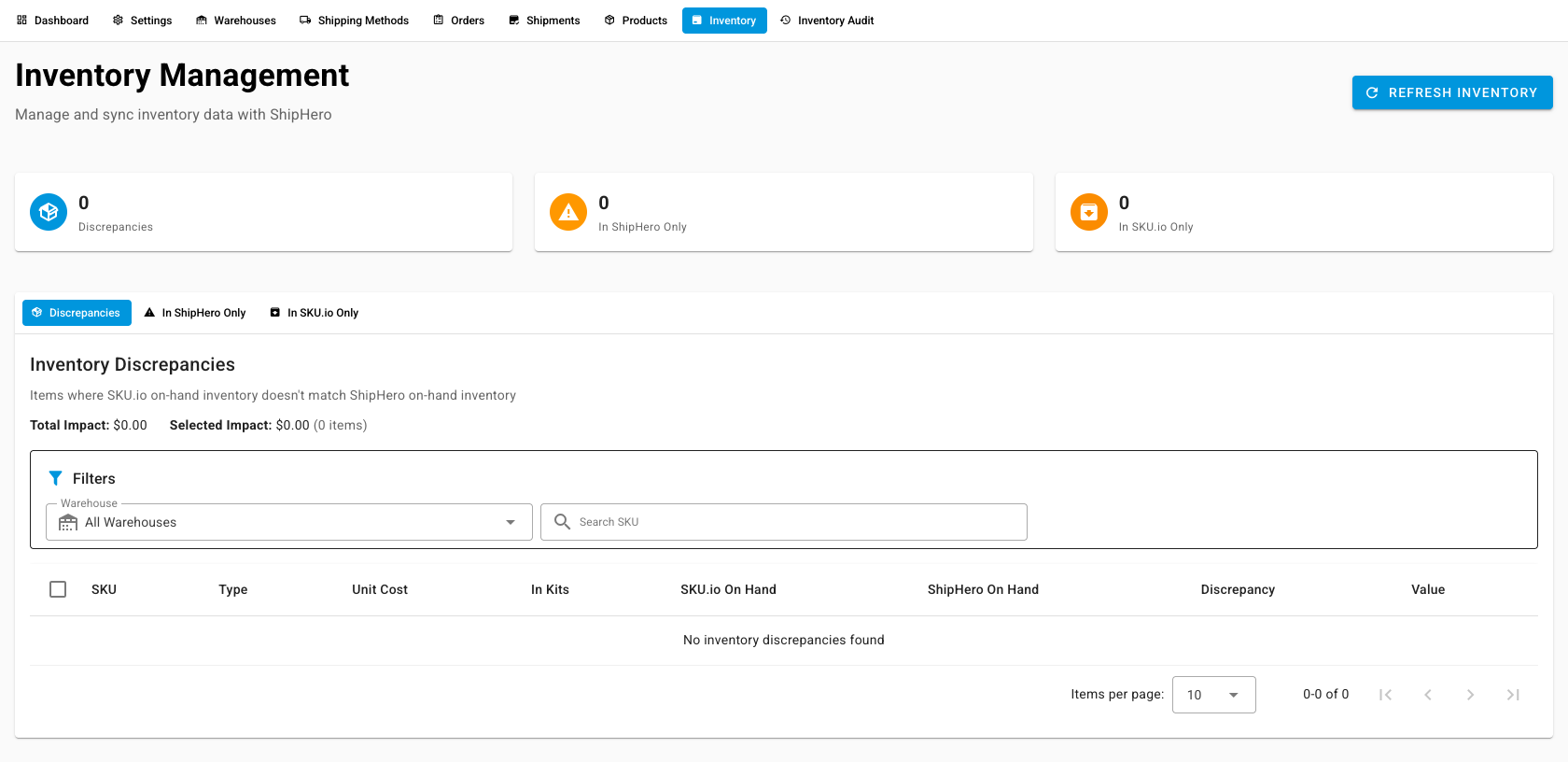Switch to the In ShipHero Only tab
Image resolution: width=1568 pixels, height=762 pixels.
[x=195, y=313]
